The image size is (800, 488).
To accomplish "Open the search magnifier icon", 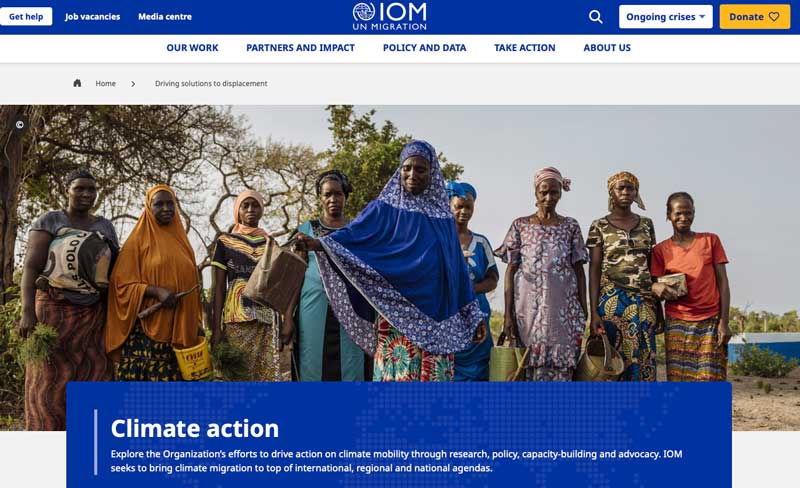I will pyautogui.click(x=595, y=17).
